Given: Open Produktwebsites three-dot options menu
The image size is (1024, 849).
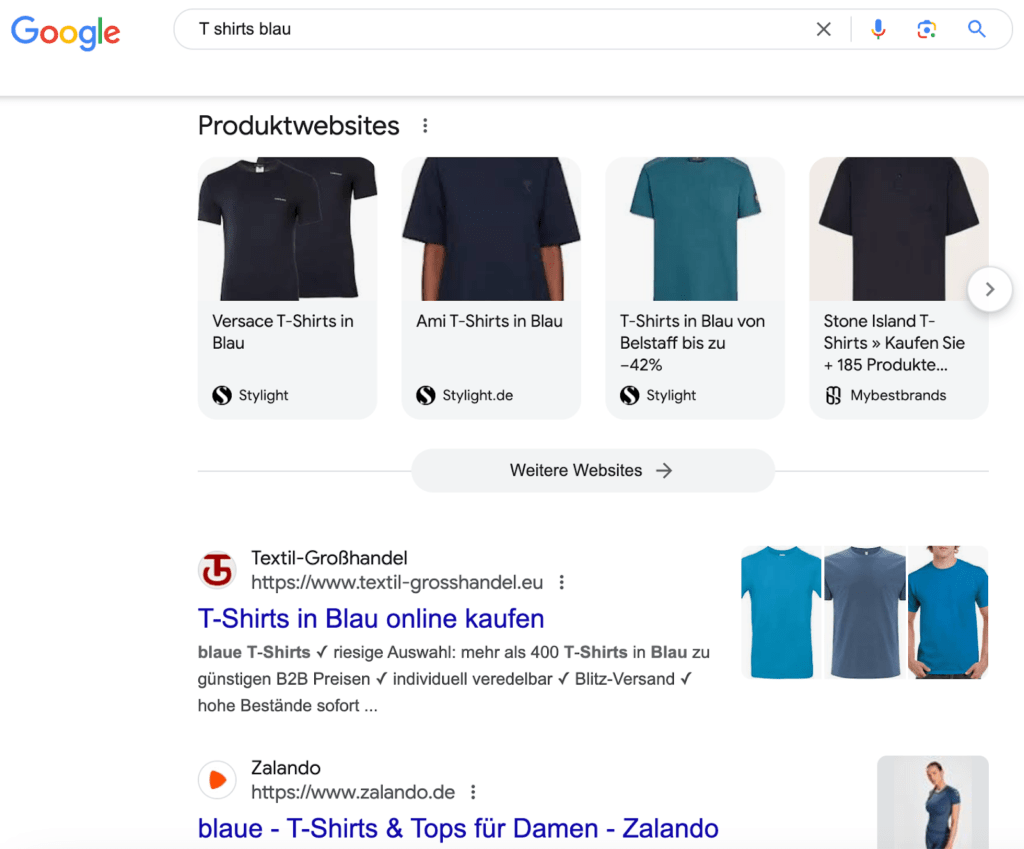Looking at the screenshot, I should point(425,126).
